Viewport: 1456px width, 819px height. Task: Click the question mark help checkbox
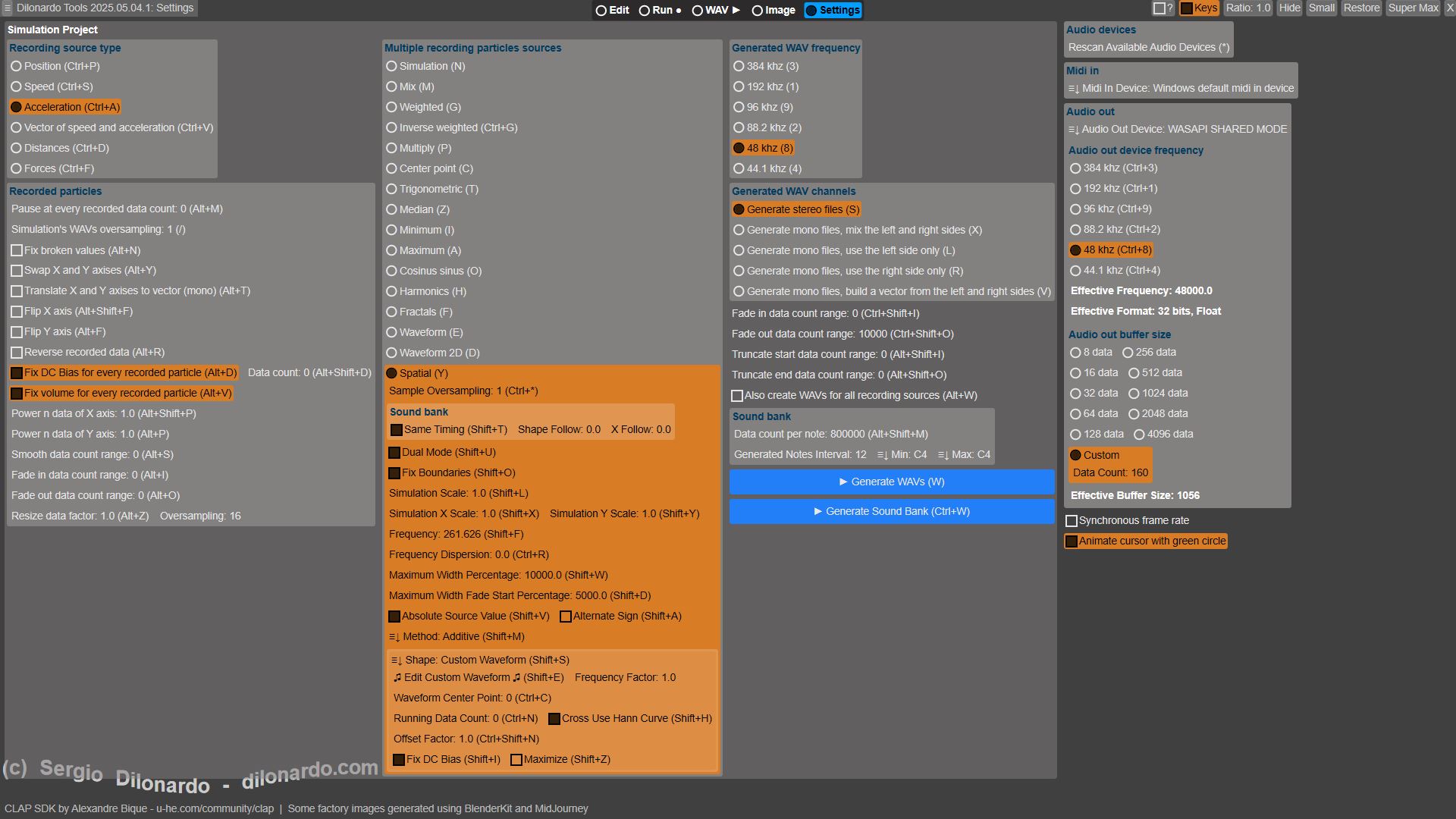(x=1159, y=8)
